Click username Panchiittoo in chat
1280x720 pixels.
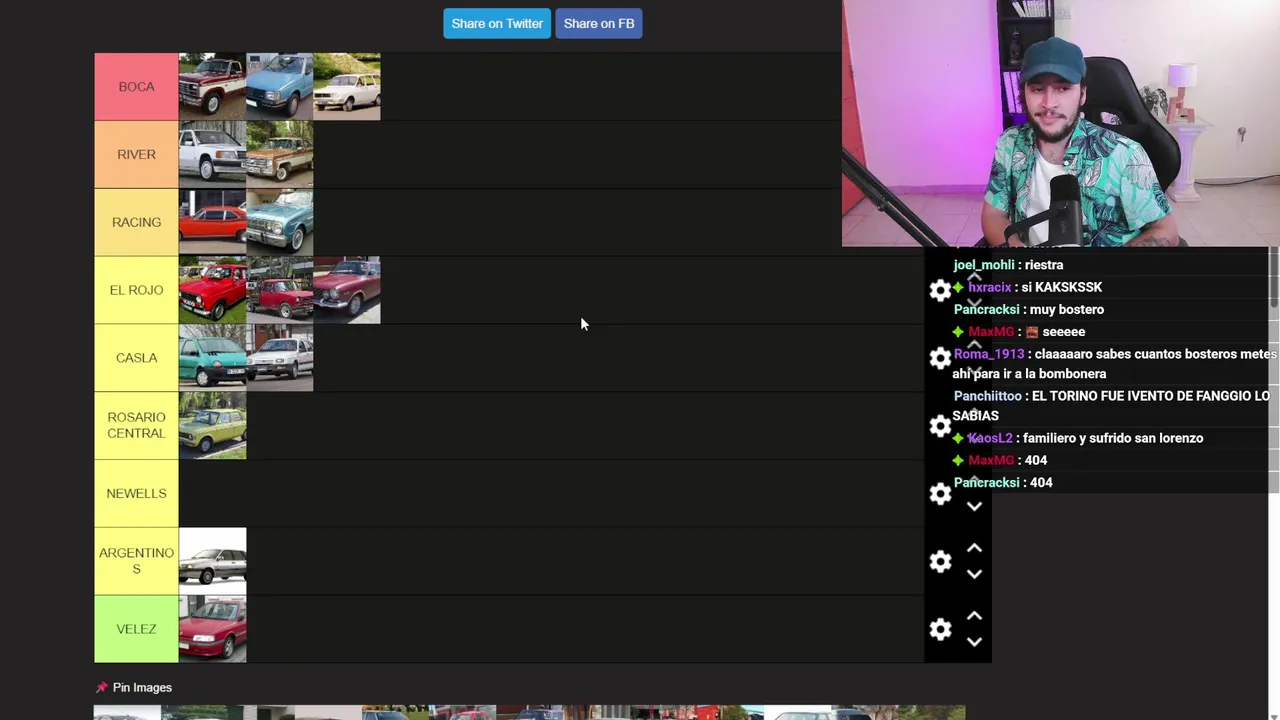click(x=987, y=396)
